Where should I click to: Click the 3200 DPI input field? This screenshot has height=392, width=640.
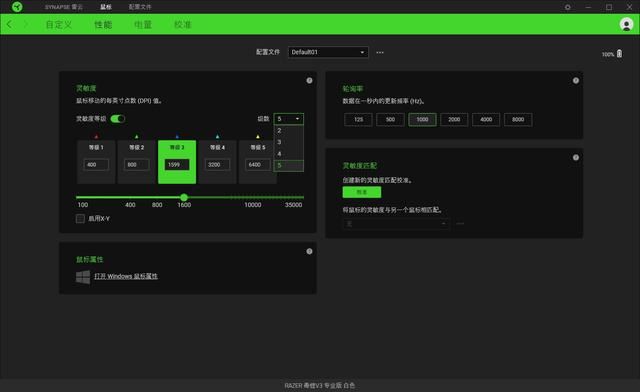point(218,165)
